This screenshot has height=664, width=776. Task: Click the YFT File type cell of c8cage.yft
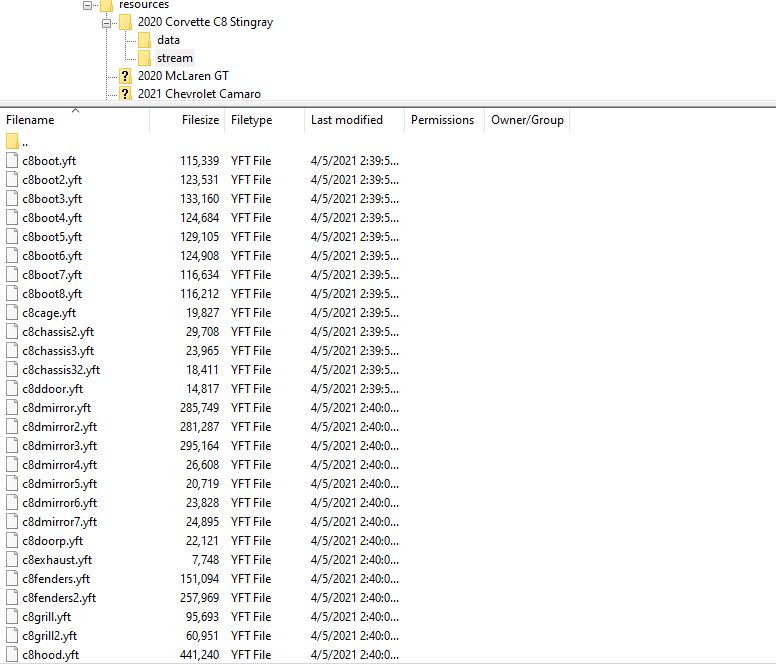click(251, 313)
